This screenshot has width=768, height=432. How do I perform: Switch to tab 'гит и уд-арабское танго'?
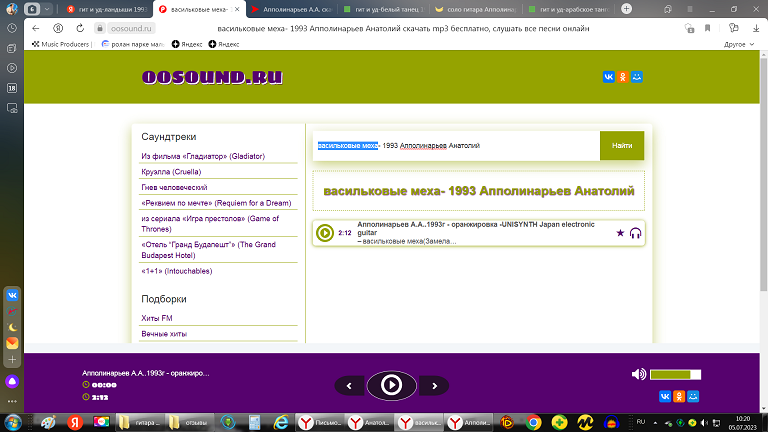click(568, 9)
